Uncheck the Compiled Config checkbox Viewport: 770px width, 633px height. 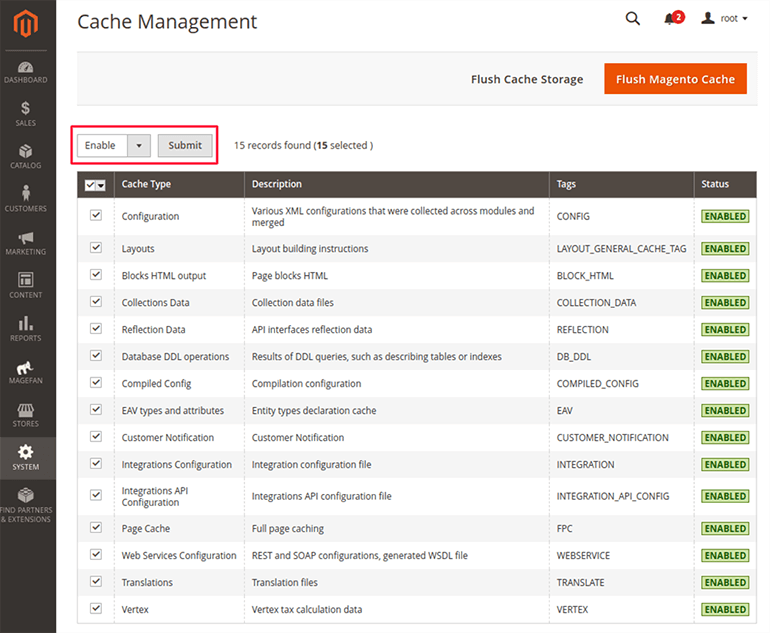96,383
